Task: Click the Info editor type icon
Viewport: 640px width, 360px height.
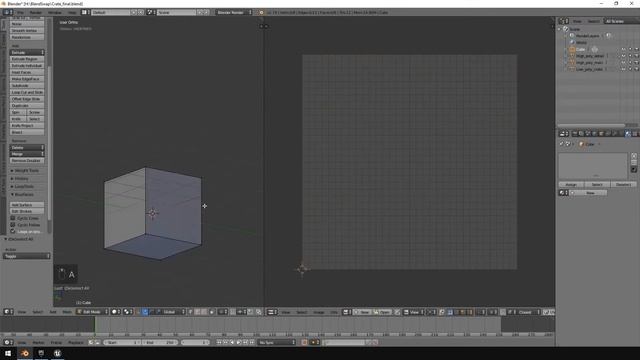Action: (8, 13)
